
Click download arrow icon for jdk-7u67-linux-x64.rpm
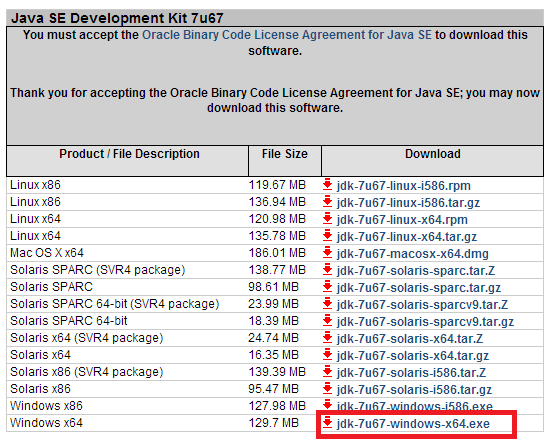[x=327, y=218]
